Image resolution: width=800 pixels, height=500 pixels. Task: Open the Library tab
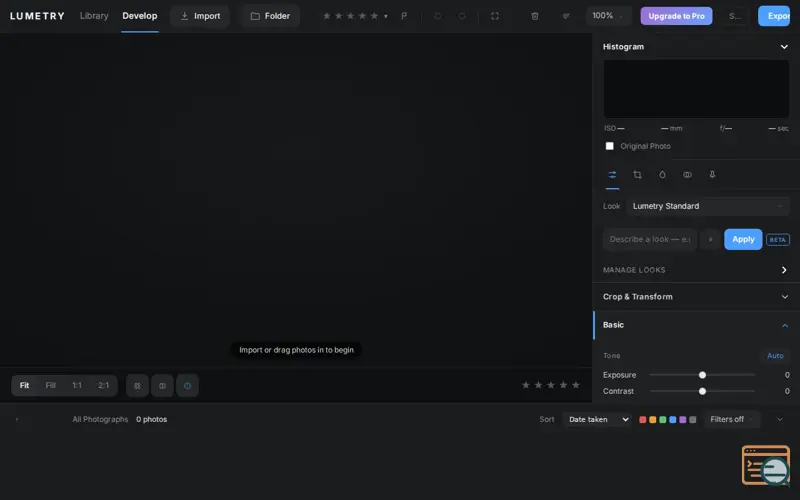pos(94,16)
